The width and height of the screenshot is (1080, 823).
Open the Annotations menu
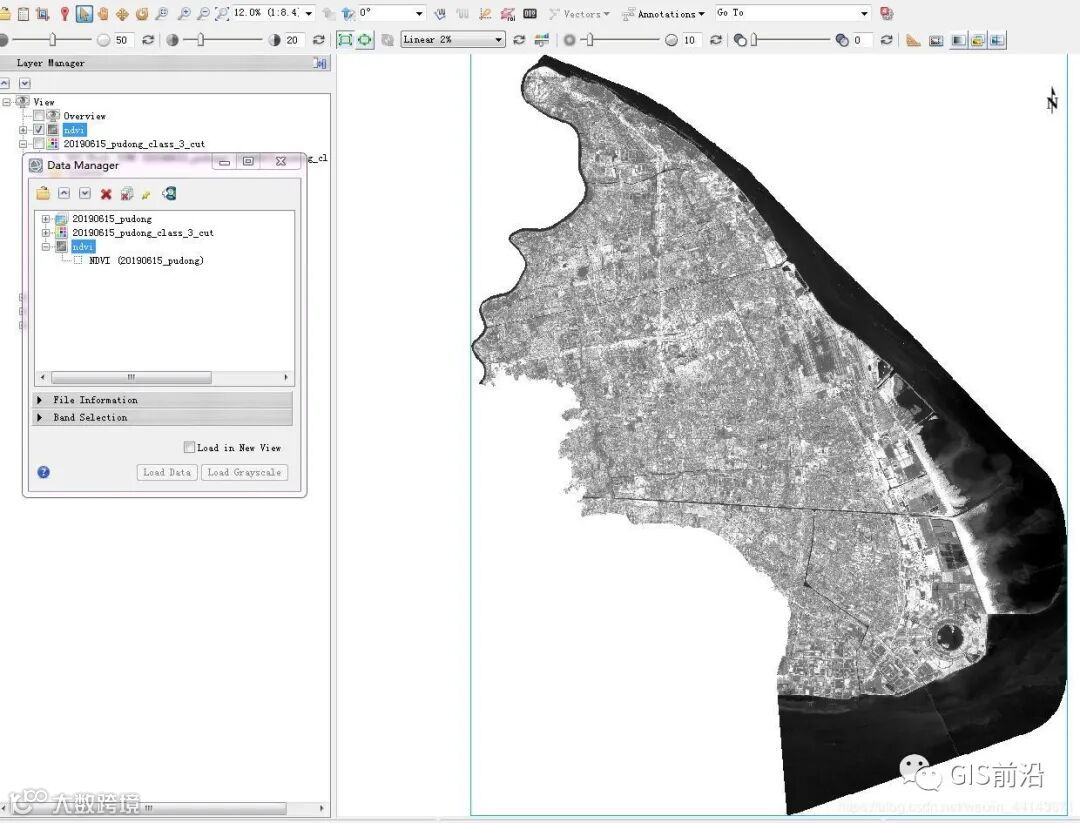(x=663, y=14)
